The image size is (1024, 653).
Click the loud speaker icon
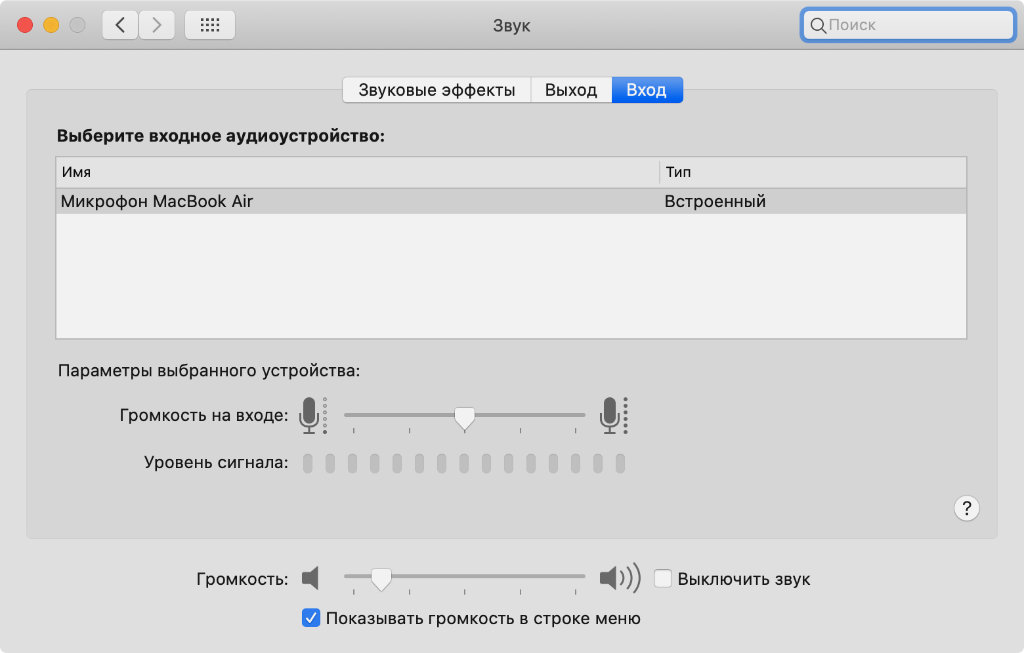click(619, 578)
